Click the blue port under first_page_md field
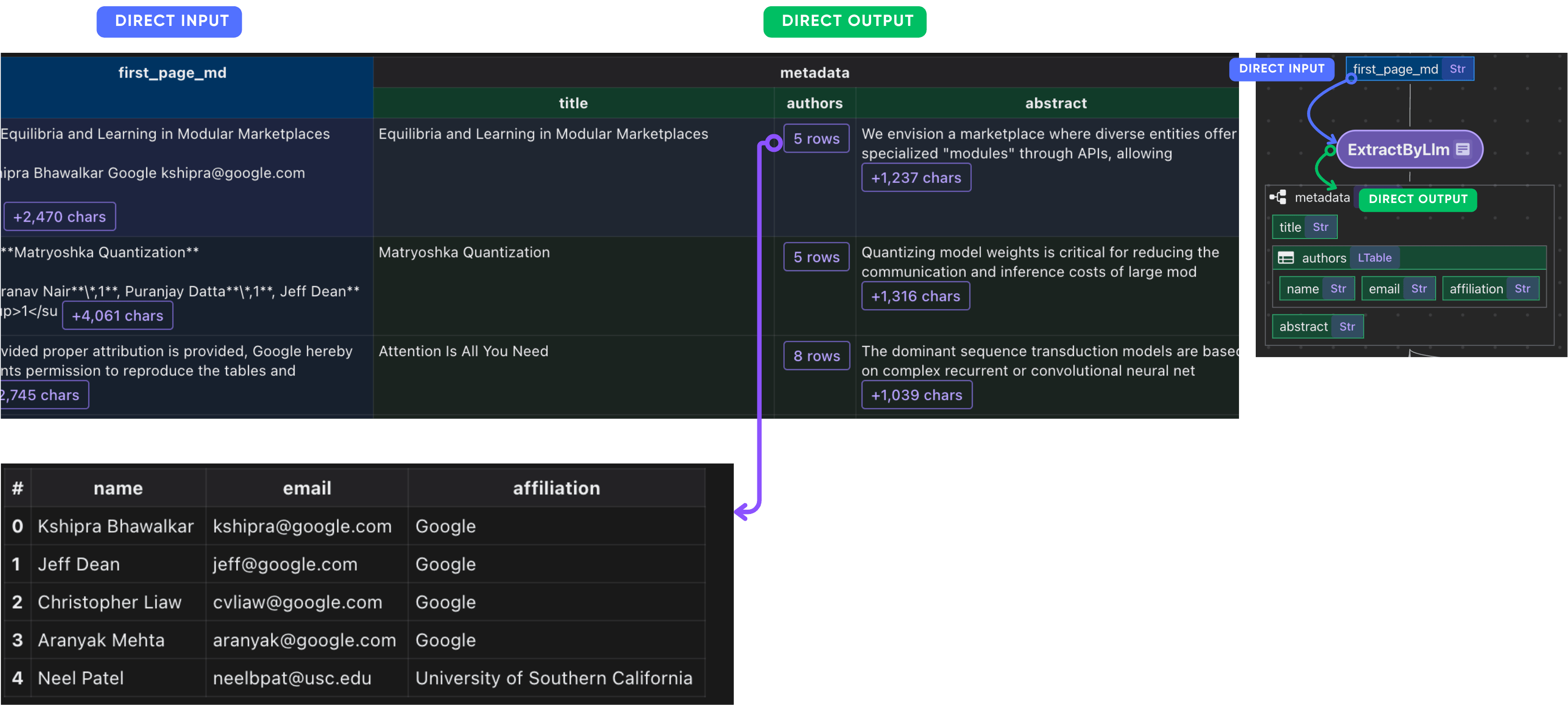 pos(1351,79)
